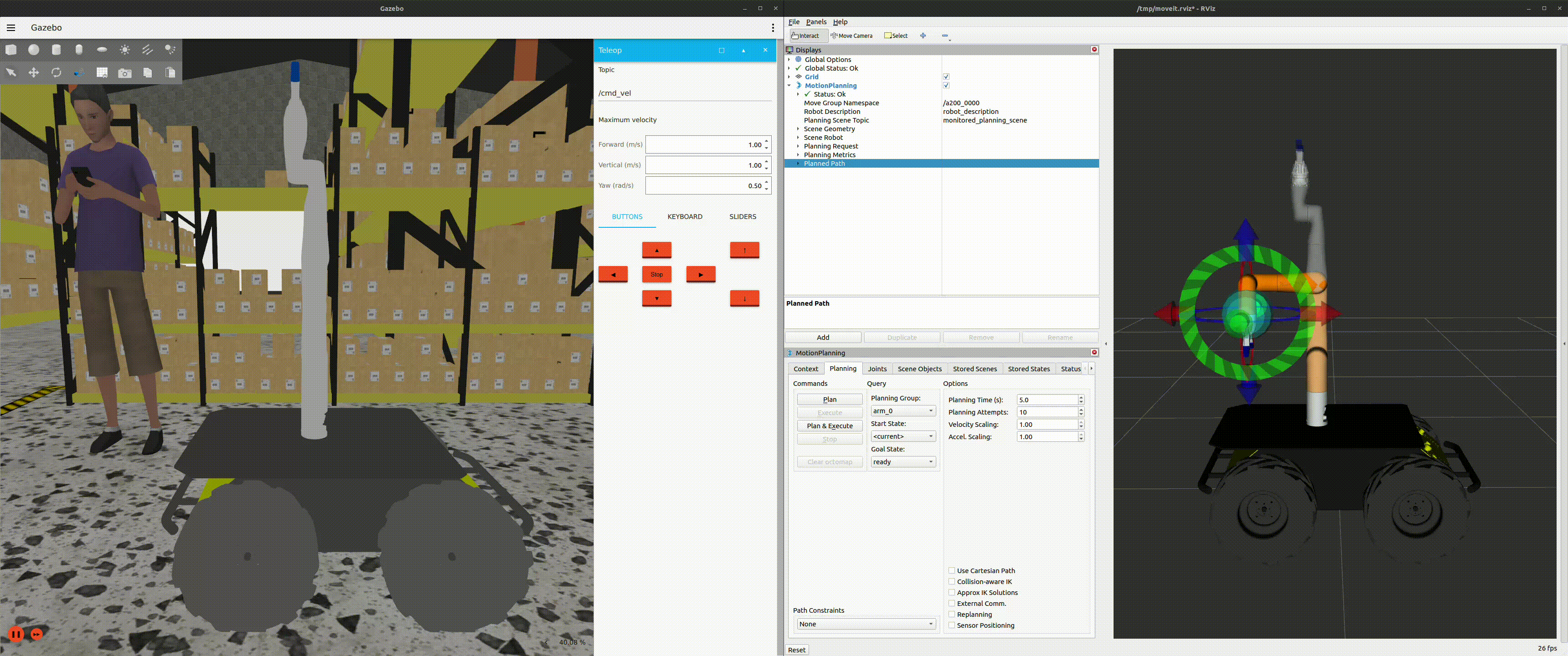Select the rotate mode tool

[x=56, y=72]
